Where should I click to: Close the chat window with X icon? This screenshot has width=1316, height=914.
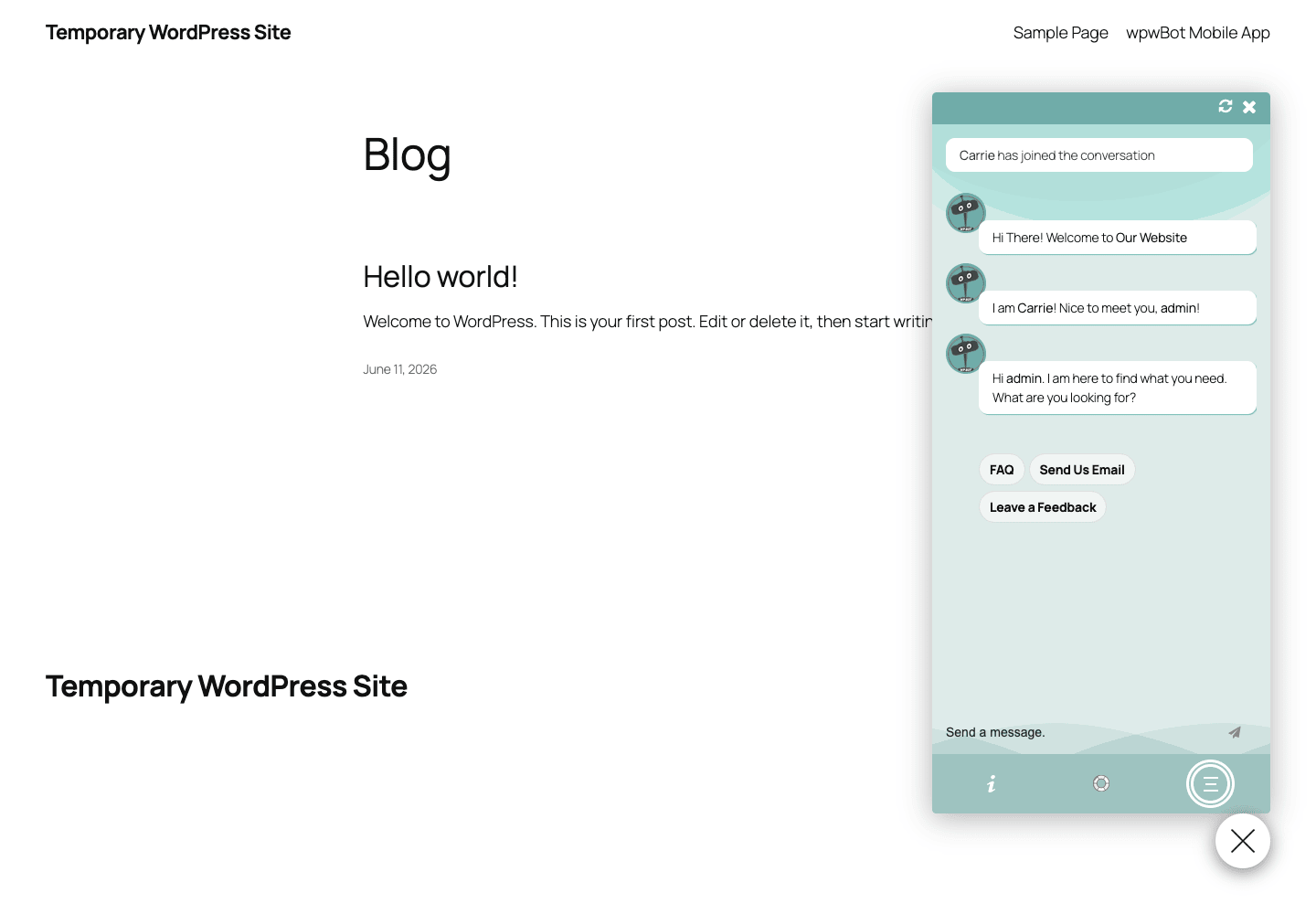[1249, 107]
